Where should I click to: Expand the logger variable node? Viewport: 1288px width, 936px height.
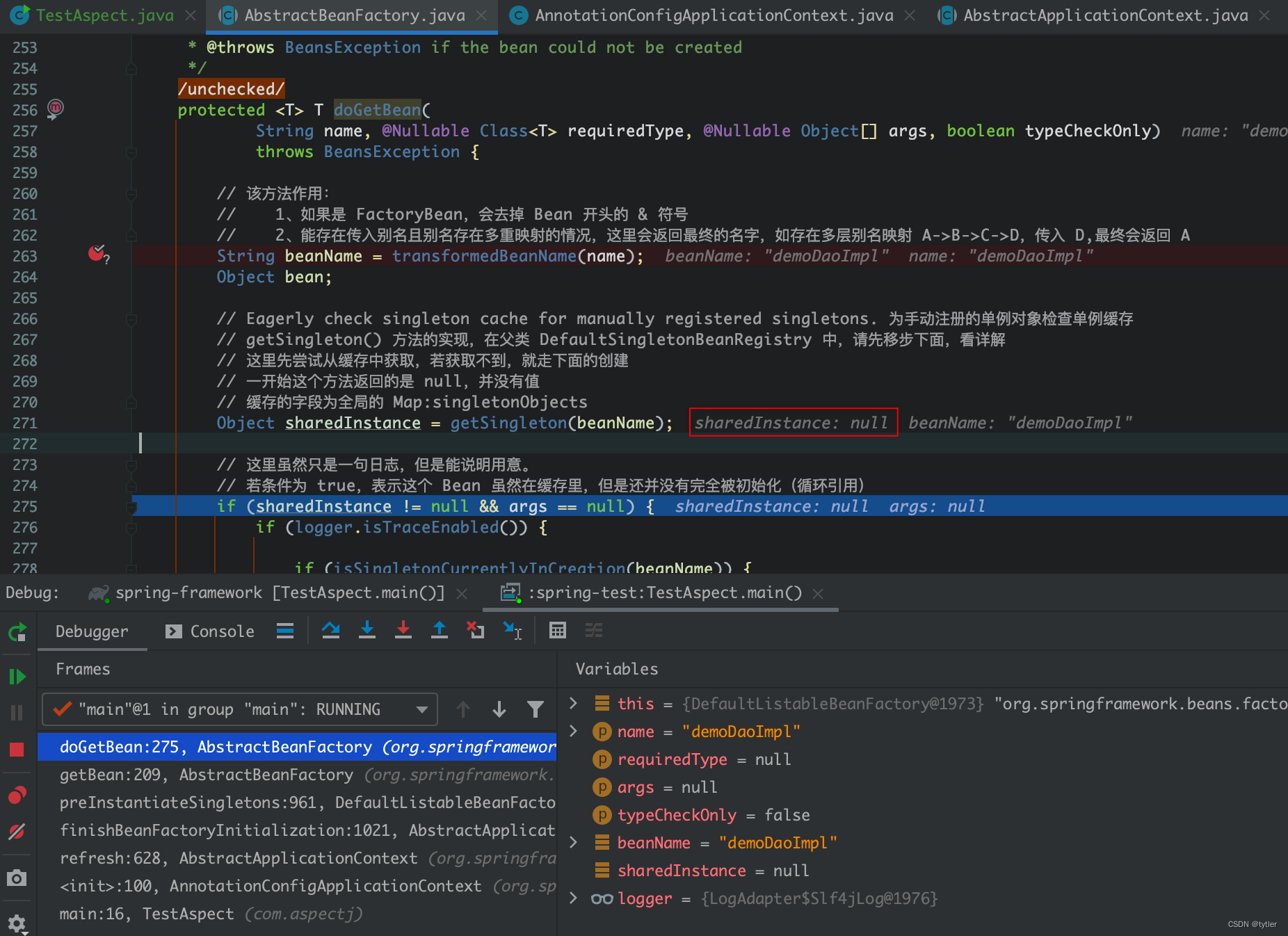click(x=574, y=898)
